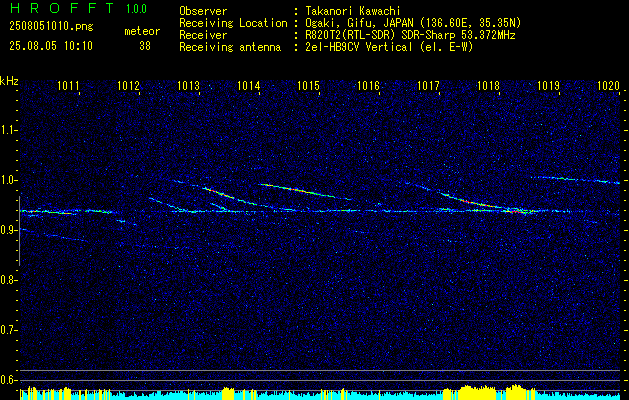Screen dimensions: 629x400
Task: Click frequency axis label 1.0
Action: click(x=8, y=180)
